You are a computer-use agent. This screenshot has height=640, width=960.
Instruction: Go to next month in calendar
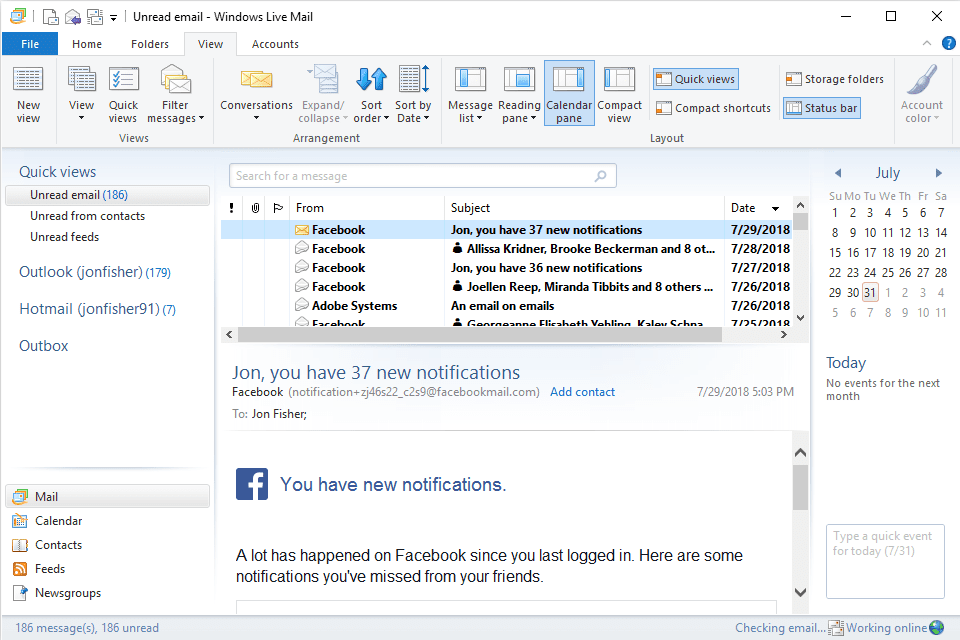click(938, 173)
